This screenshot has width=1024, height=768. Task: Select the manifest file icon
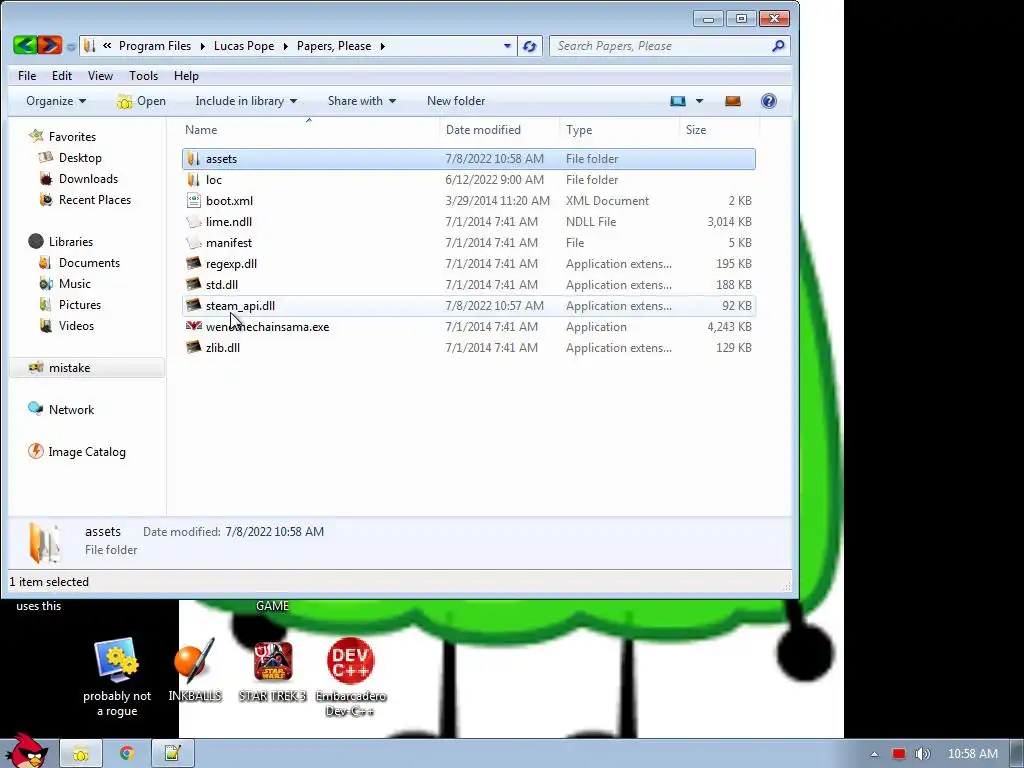[193, 242]
